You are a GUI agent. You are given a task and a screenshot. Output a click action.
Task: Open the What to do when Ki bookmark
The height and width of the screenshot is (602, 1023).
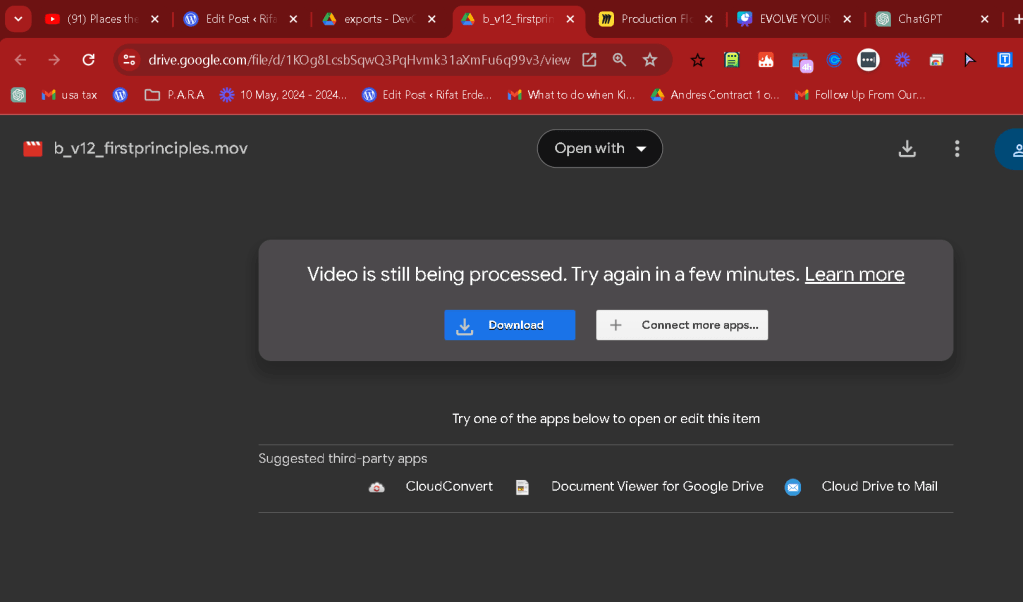click(571, 95)
